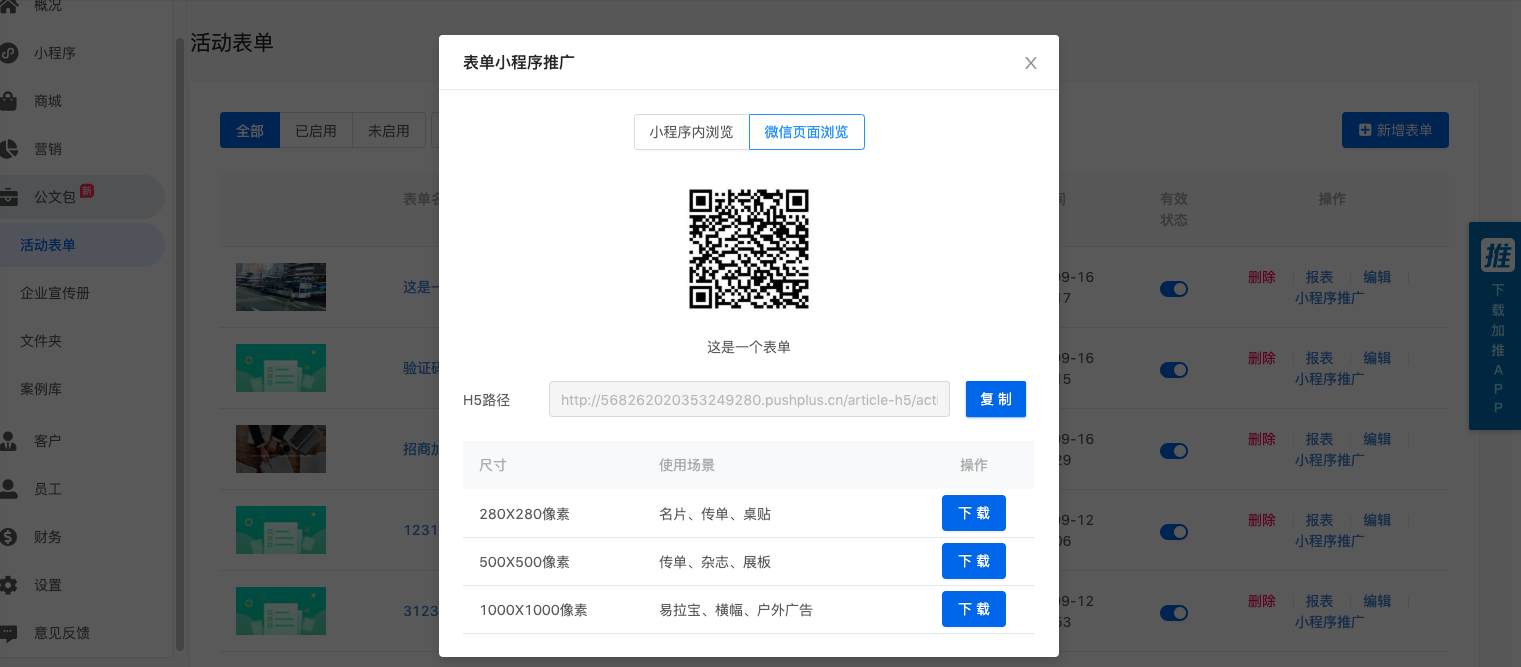The height and width of the screenshot is (667, 1521).
Task: Click the green thumbnail in second row
Action: [x=281, y=368]
